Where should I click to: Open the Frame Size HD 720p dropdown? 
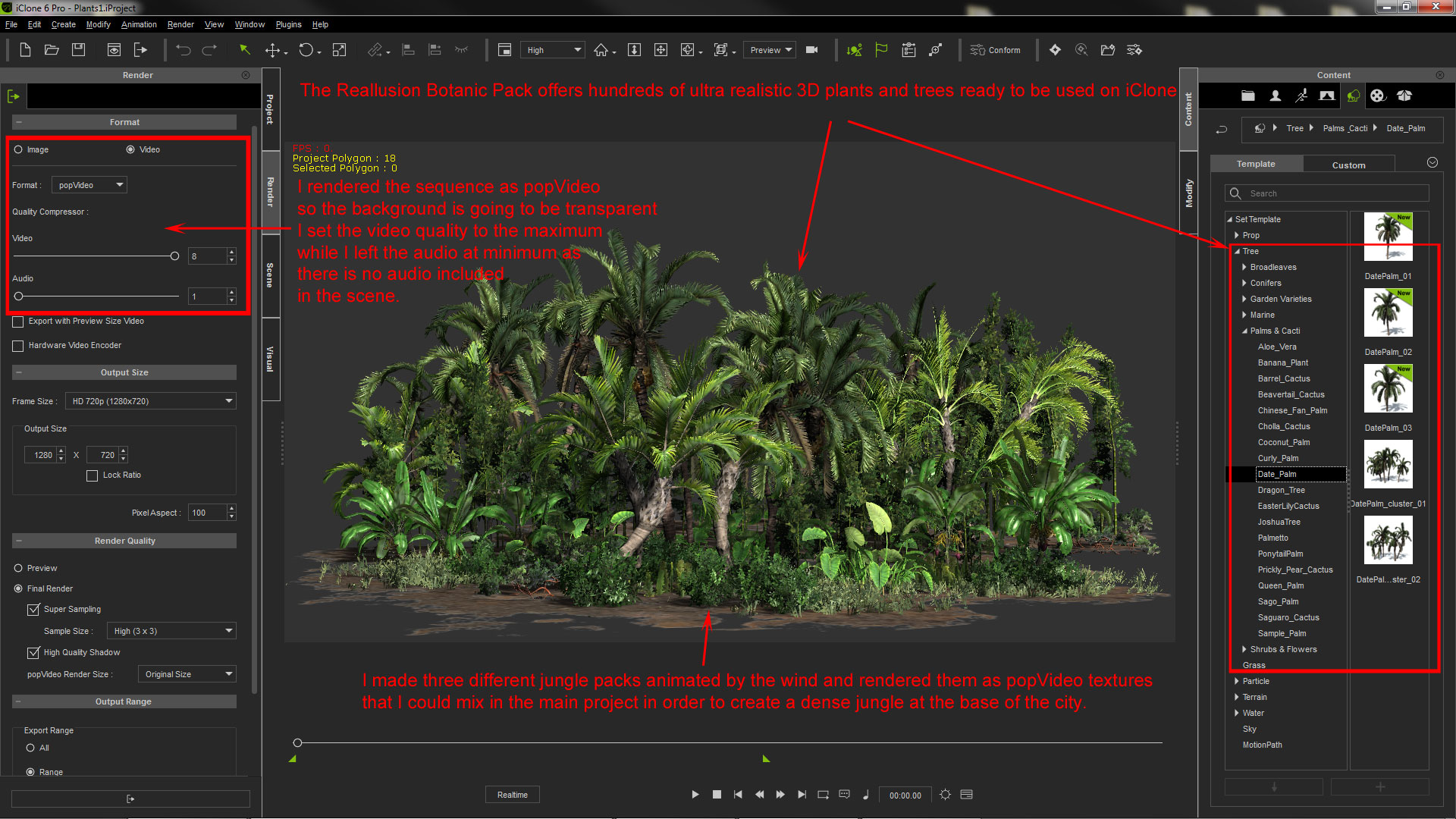(151, 401)
